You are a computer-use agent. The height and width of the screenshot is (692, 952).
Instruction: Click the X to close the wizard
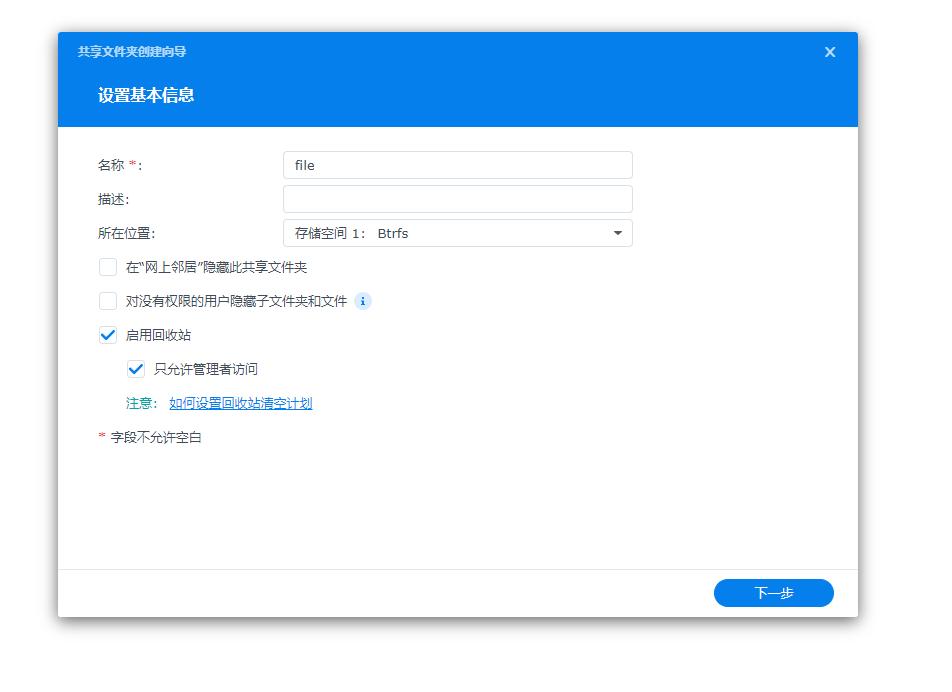829,52
